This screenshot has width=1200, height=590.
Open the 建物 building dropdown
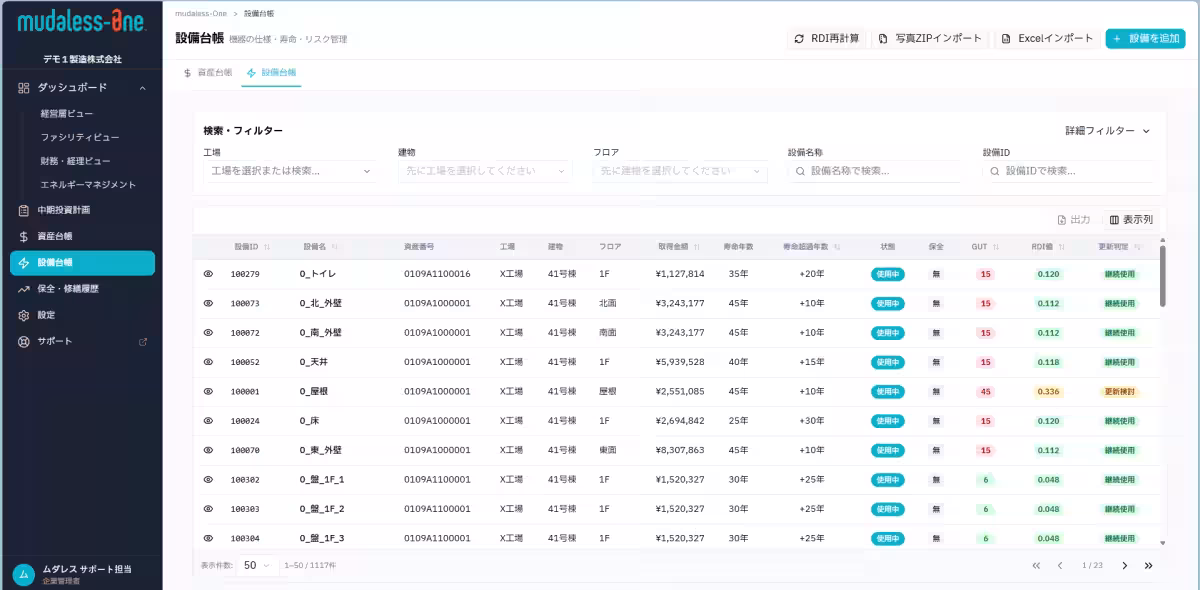tap(485, 171)
